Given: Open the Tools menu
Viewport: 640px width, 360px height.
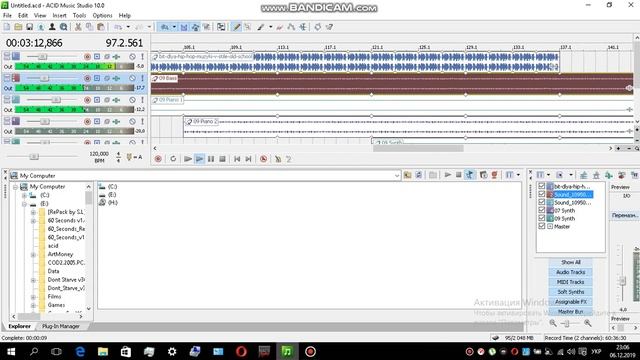Looking at the screenshot, I should coord(80,16).
